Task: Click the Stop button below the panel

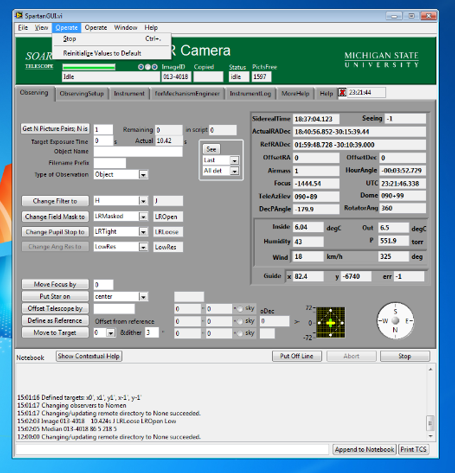Action: (405, 356)
